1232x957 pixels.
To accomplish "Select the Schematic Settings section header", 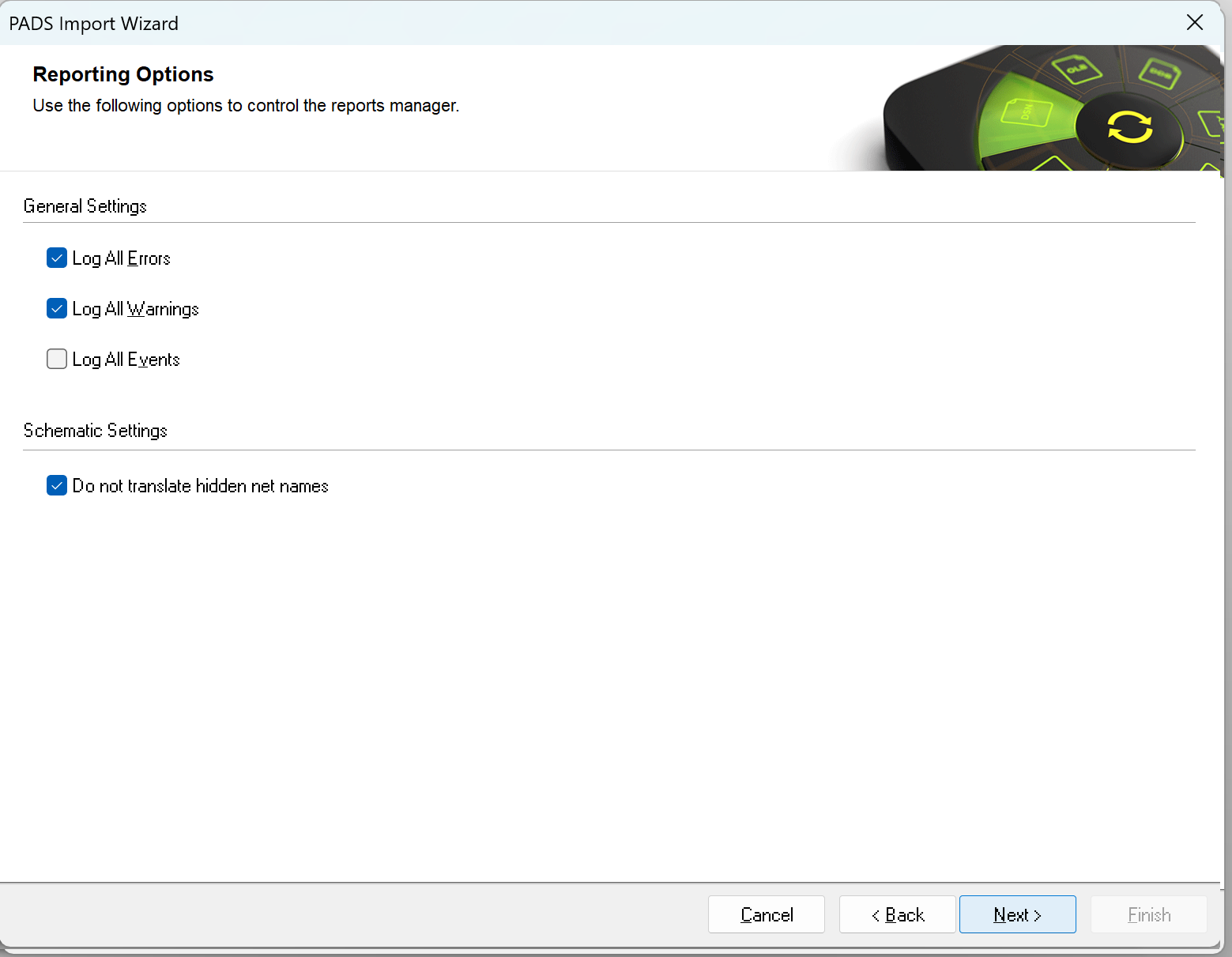I will pyautogui.click(x=96, y=431).
